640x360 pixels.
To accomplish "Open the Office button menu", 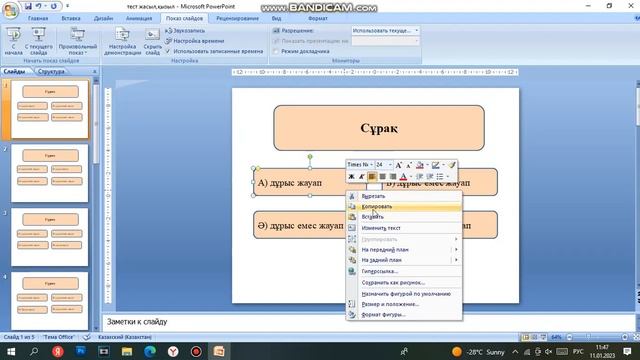I will tap(10, 10).
